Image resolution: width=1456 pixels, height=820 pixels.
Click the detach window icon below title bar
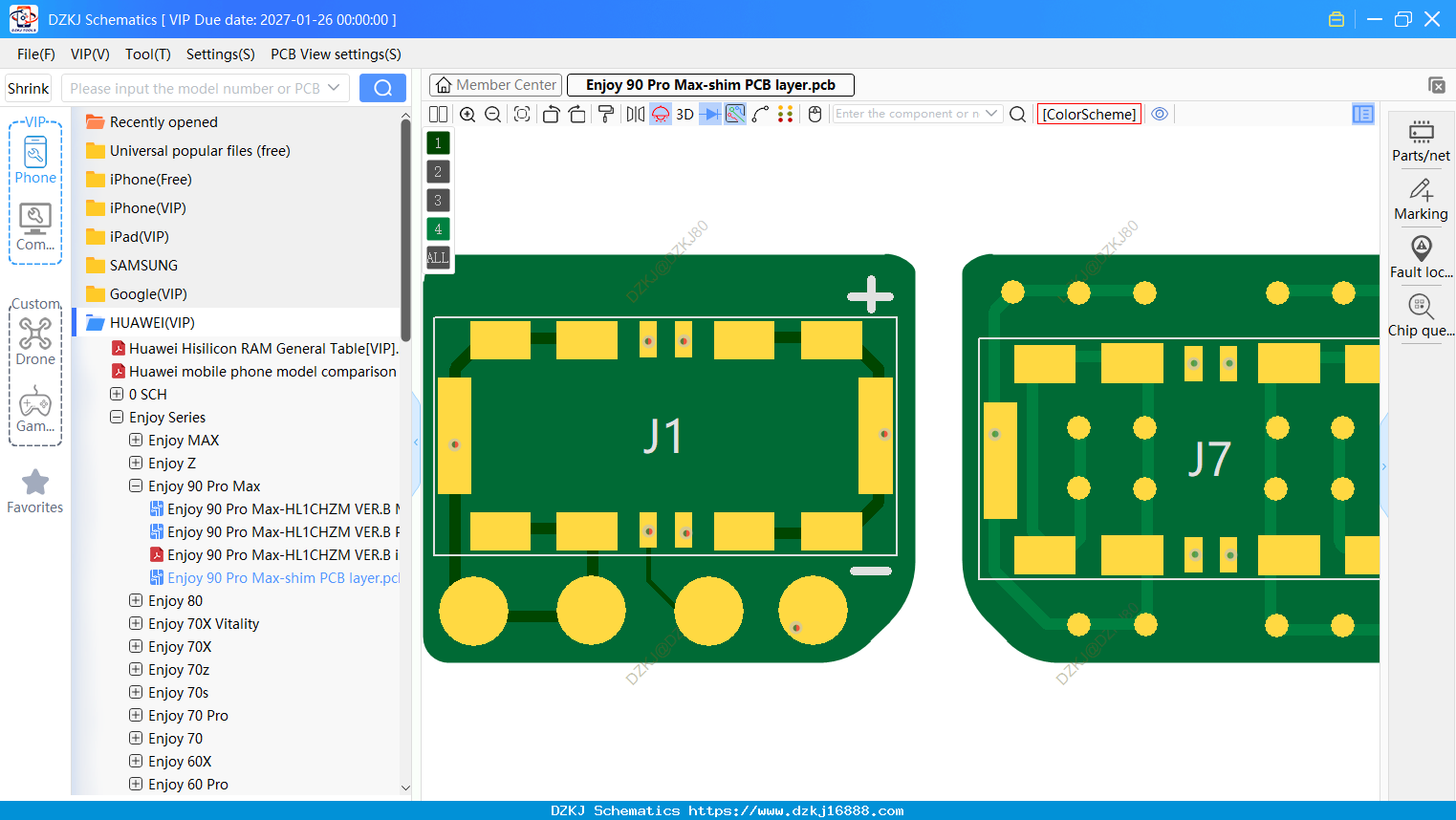tap(1437, 85)
